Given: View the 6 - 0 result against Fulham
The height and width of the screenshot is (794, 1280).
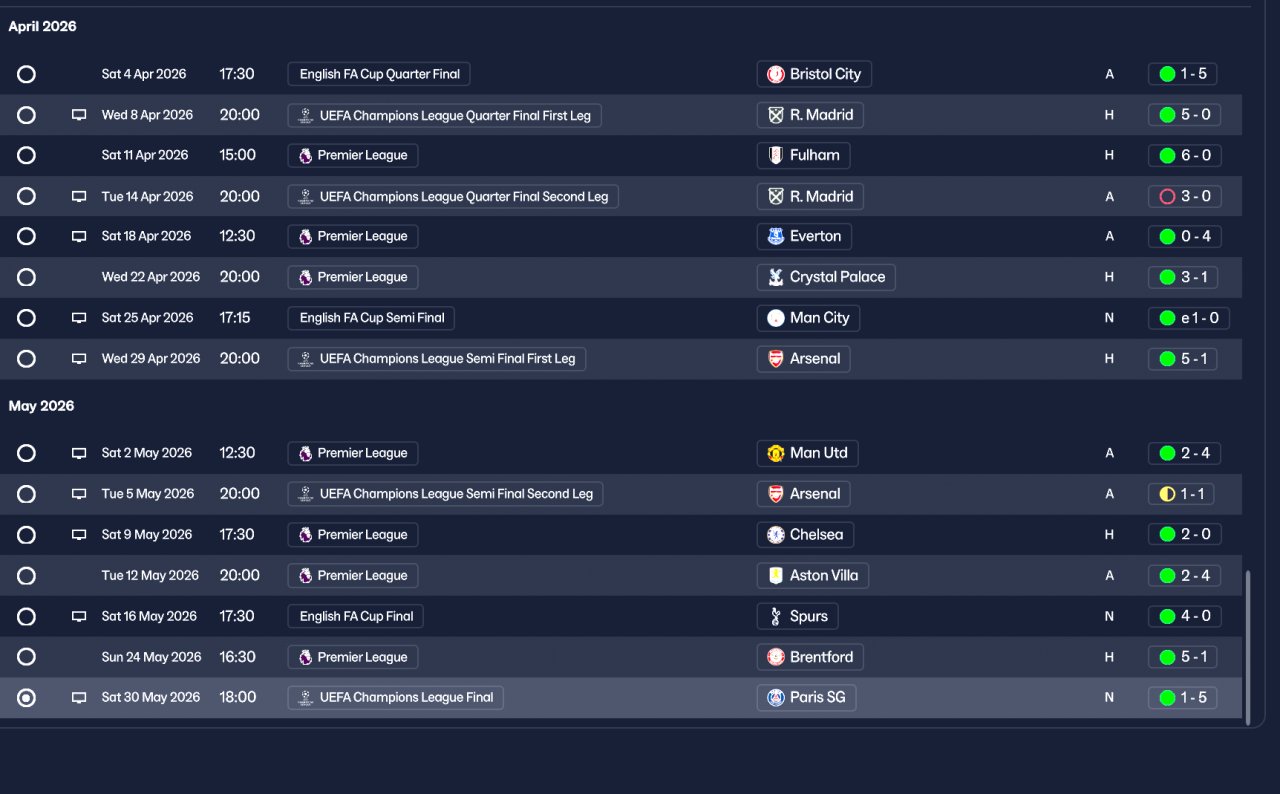Looking at the screenshot, I should pyautogui.click(x=1184, y=155).
